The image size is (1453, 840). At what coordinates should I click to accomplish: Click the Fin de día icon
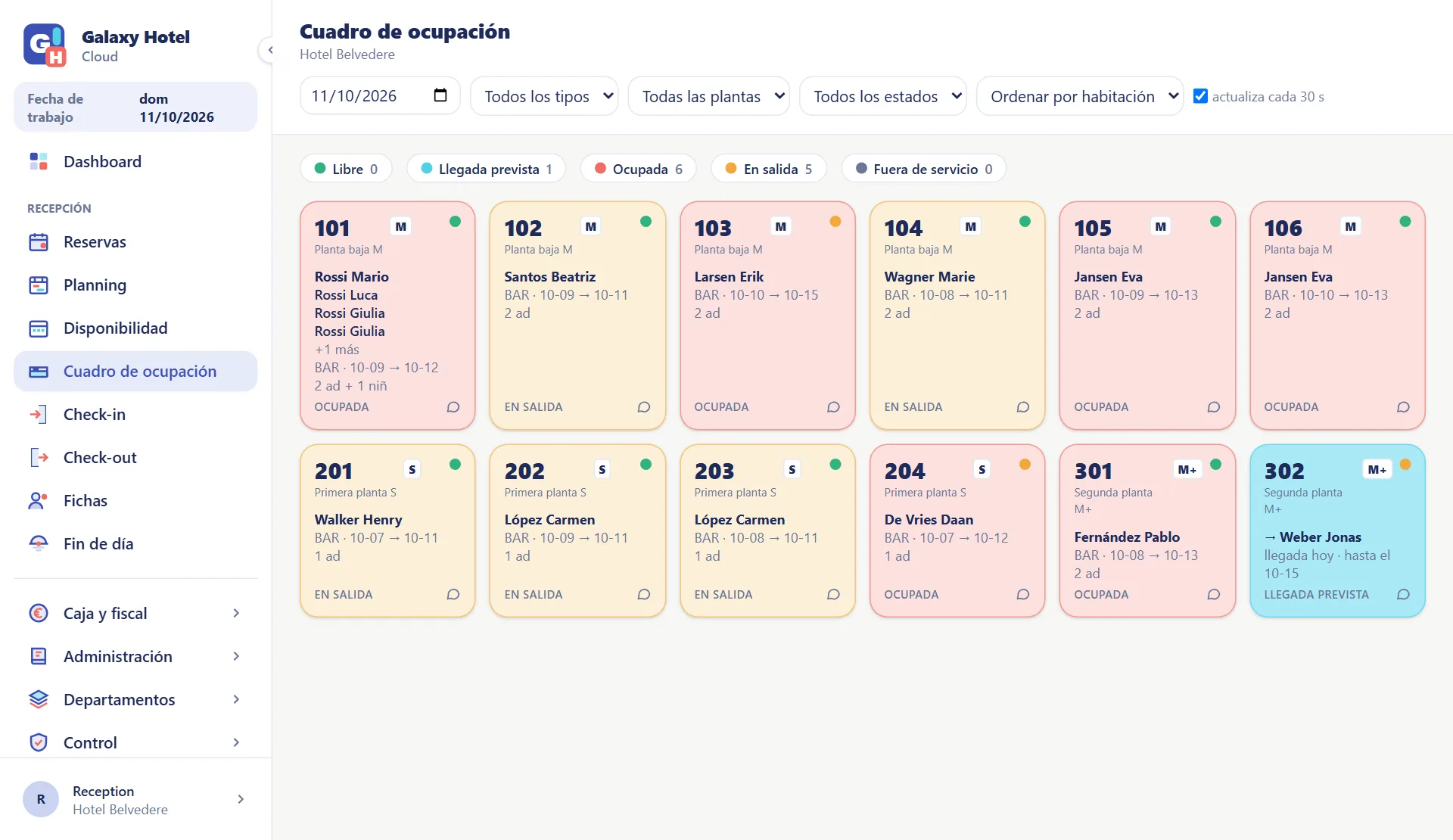tap(39, 544)
